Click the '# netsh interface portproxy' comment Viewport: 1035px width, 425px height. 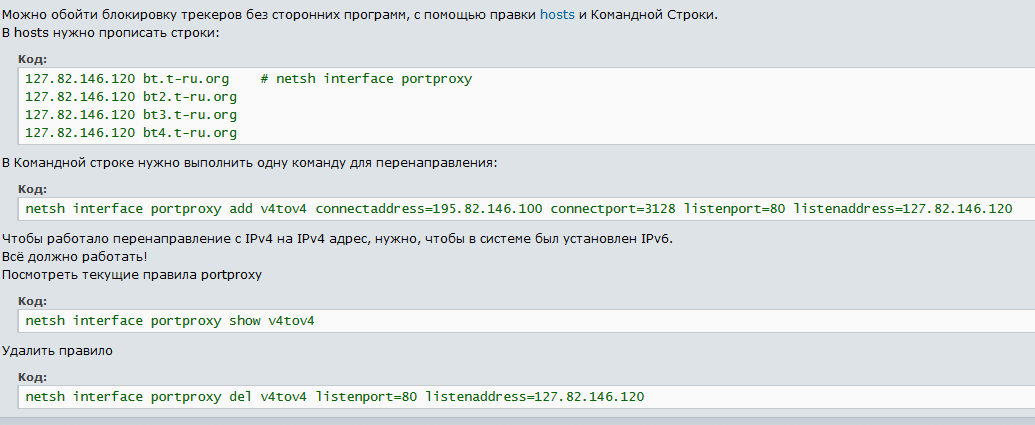(x=366, y=79)
